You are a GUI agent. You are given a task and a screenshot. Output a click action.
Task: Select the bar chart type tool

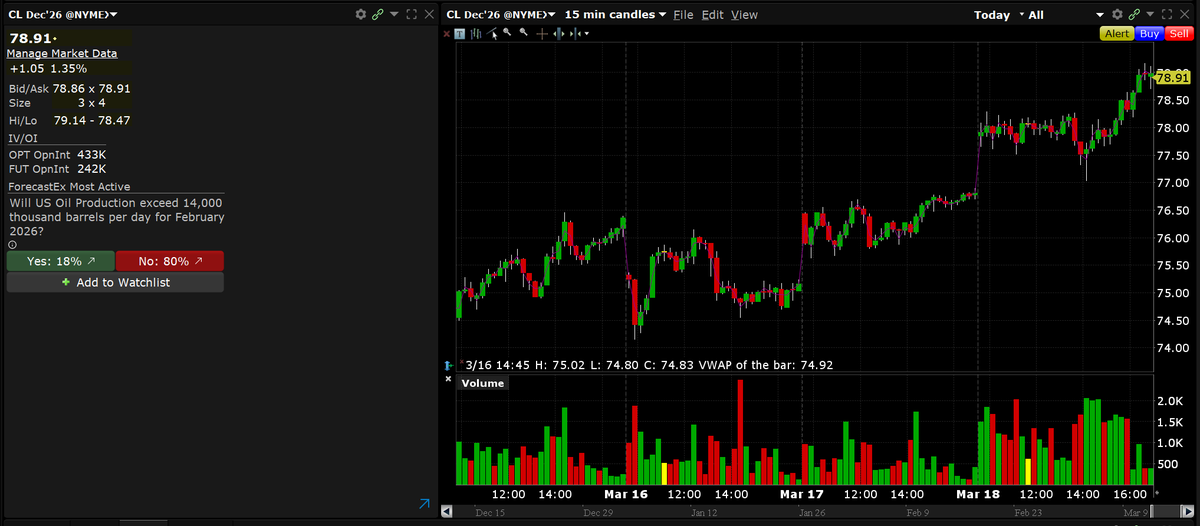(x=476, y=33)
